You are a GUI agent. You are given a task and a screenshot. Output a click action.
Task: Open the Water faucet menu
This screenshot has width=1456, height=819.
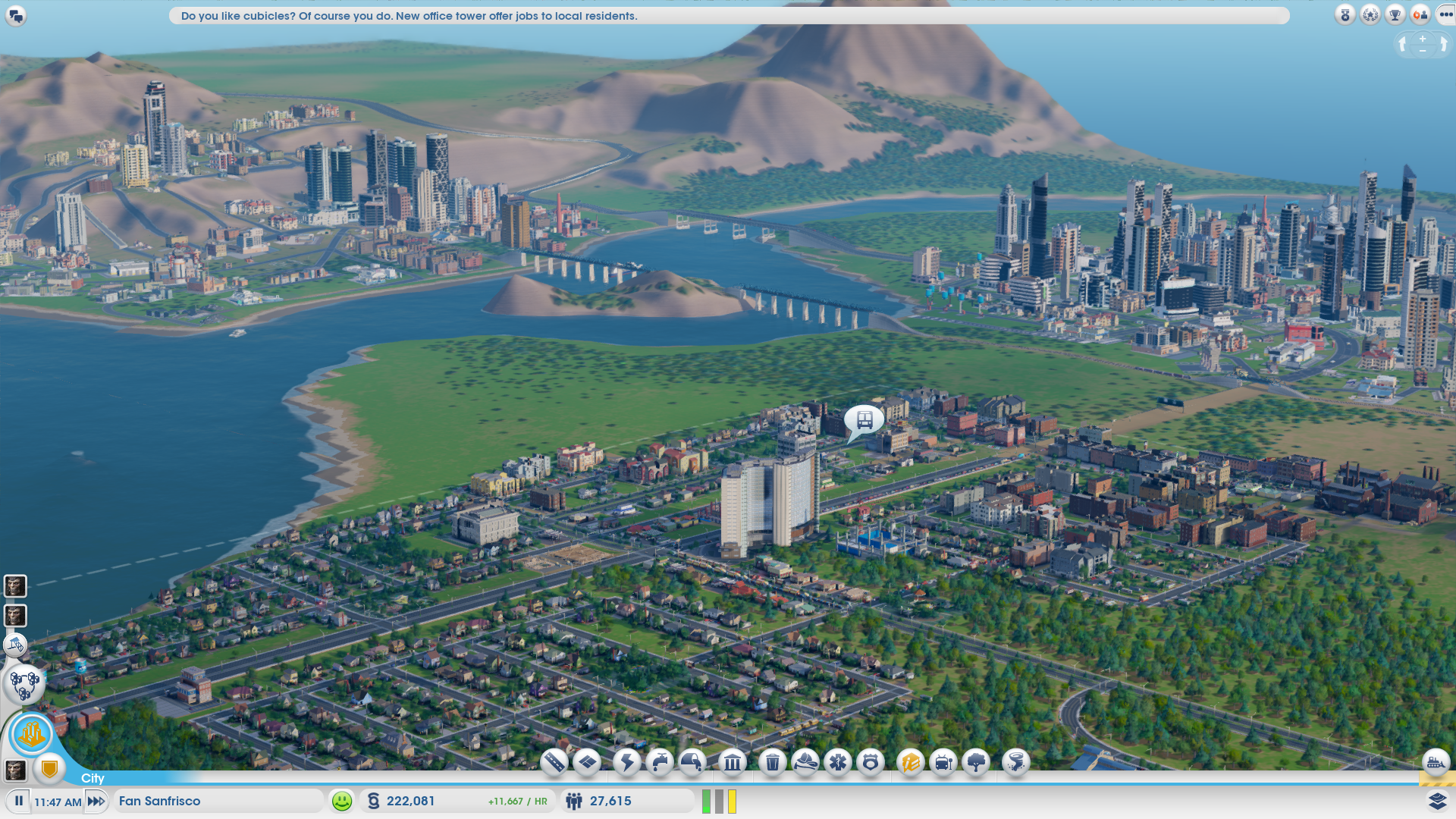coord(660,761)
